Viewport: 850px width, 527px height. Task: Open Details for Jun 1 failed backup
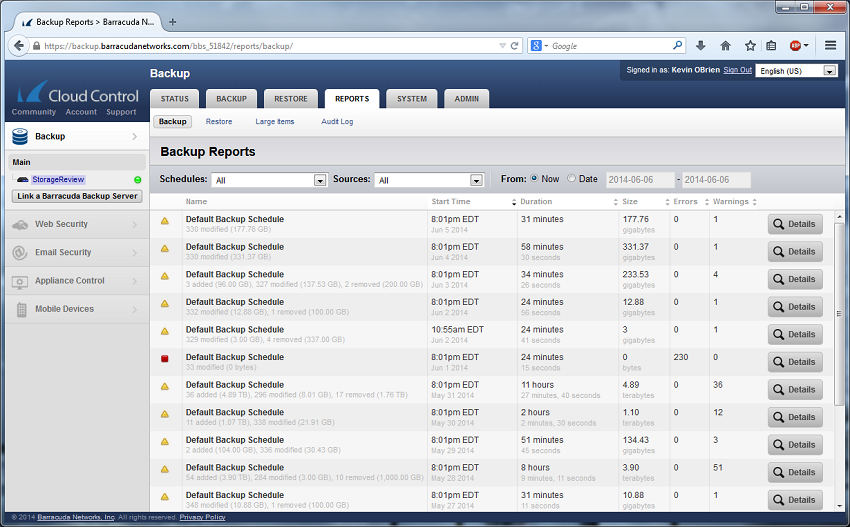pos(795,362)
